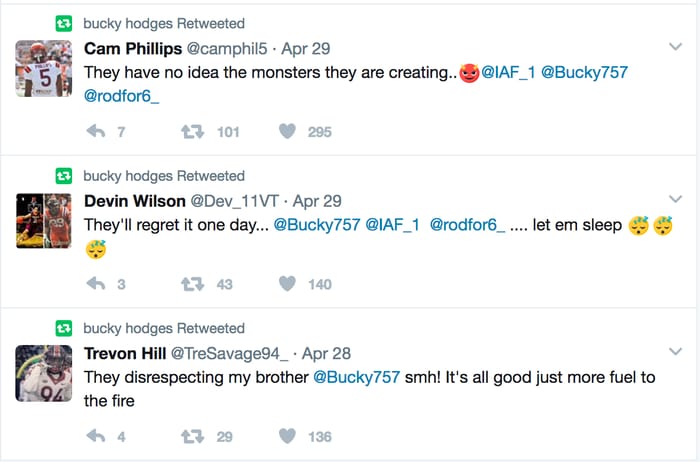This screenshot has width=700, height=462.
Task: Open the dropdown on Trevon Hill's tweet
Action: coord(675,351)
